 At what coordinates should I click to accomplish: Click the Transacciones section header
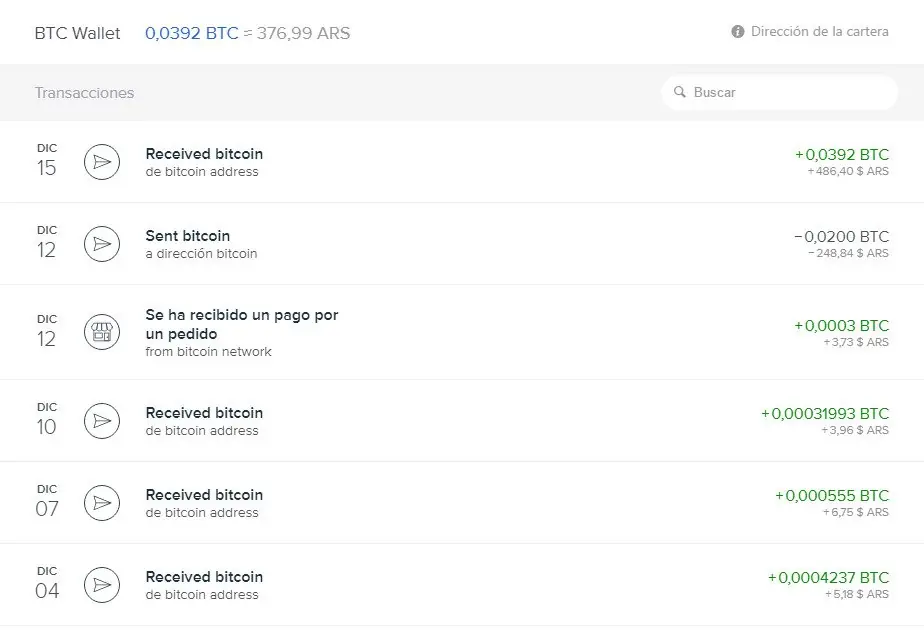click(84, 93)
